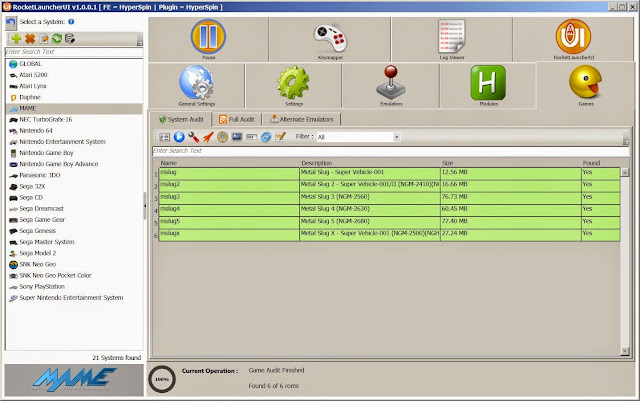Sort by the Description column header
This screenshot has width=640, height=401.
[370, 163]
